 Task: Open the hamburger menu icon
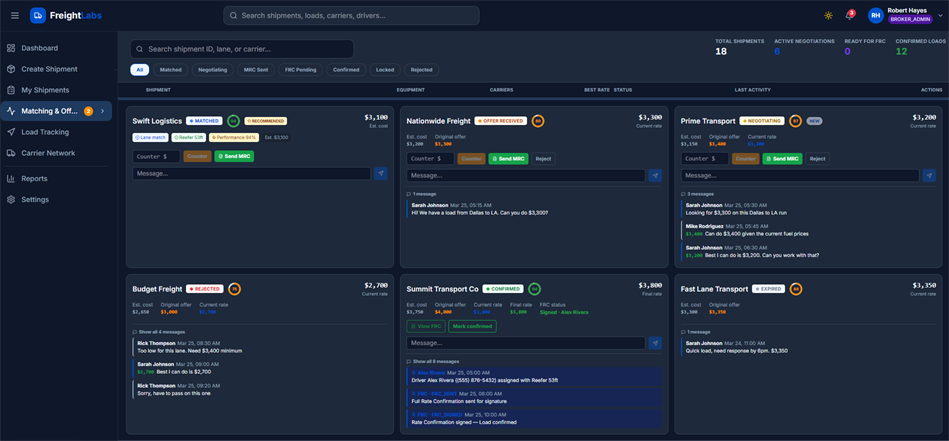tap(15, 15)
